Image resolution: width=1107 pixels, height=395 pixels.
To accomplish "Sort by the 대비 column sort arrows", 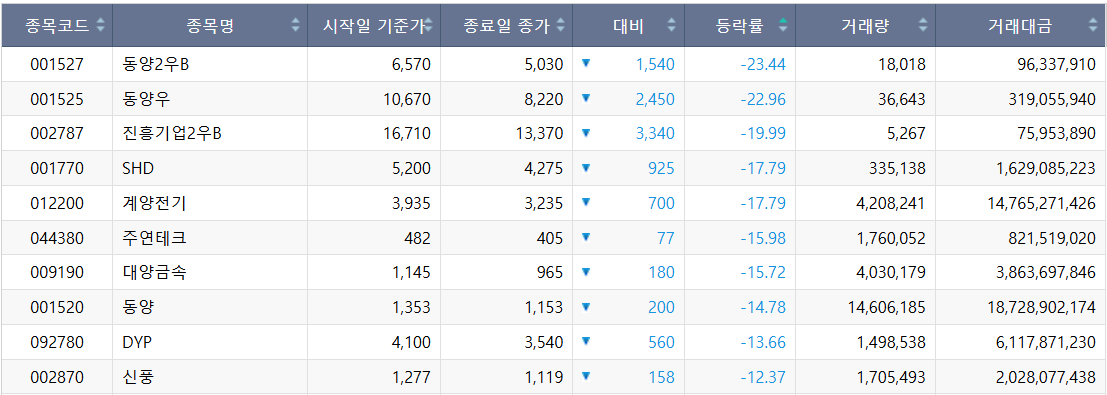I will coord(671,26).
